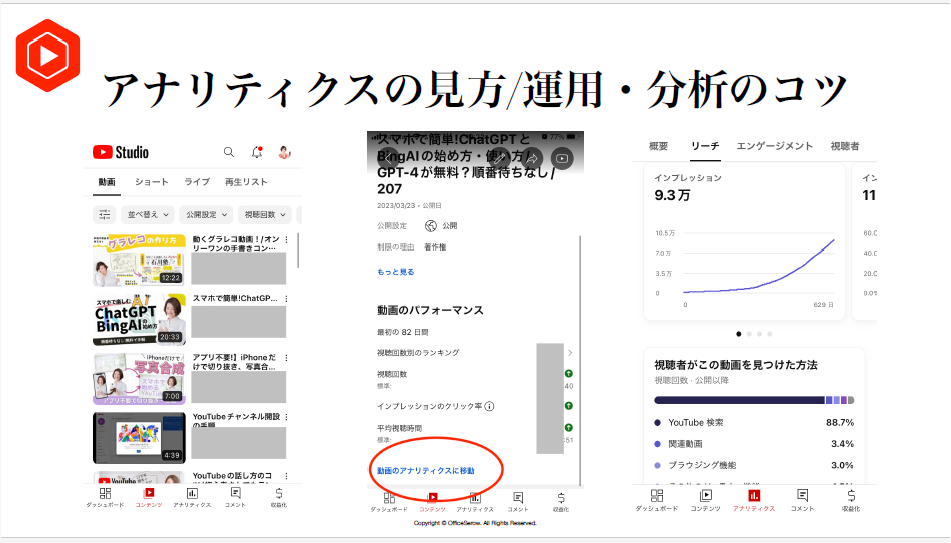
Task: Tap the pencil edit icon on the ChatGPT video page
Action: pyautogui.click(x=499, y=158)
